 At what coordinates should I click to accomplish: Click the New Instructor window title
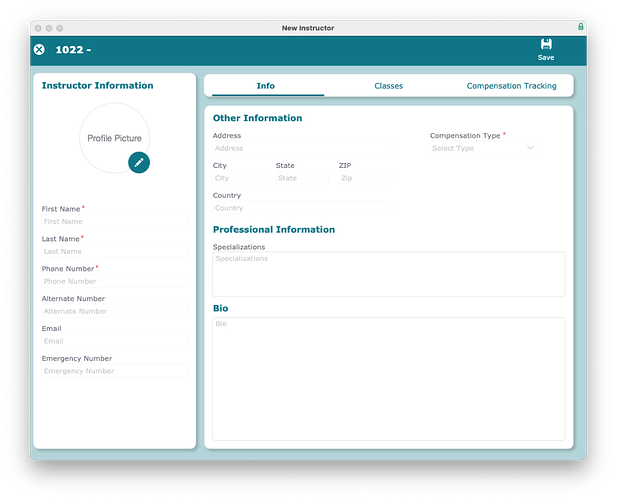308,28
